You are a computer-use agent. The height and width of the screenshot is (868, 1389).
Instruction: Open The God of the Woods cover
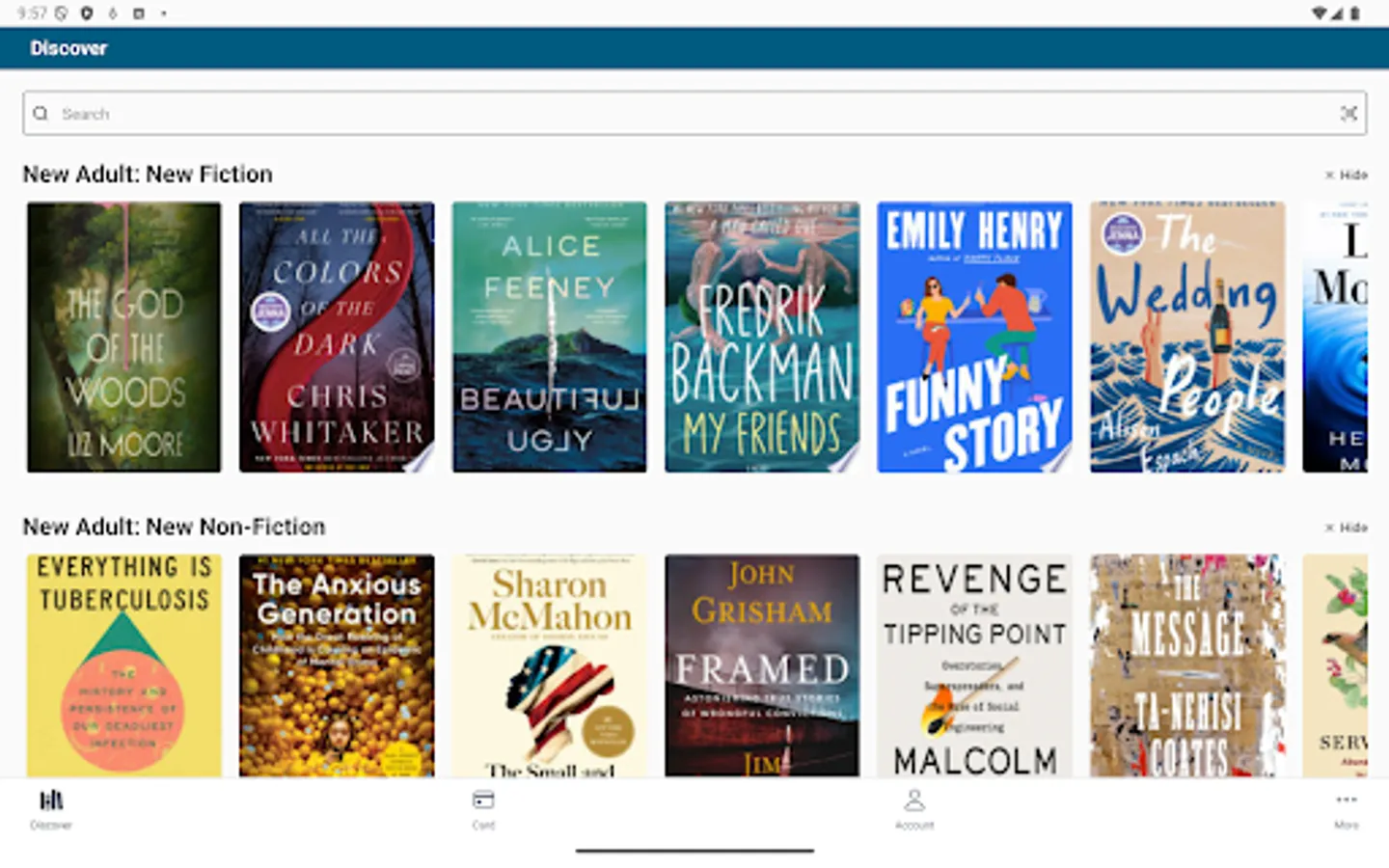[123, 337]
